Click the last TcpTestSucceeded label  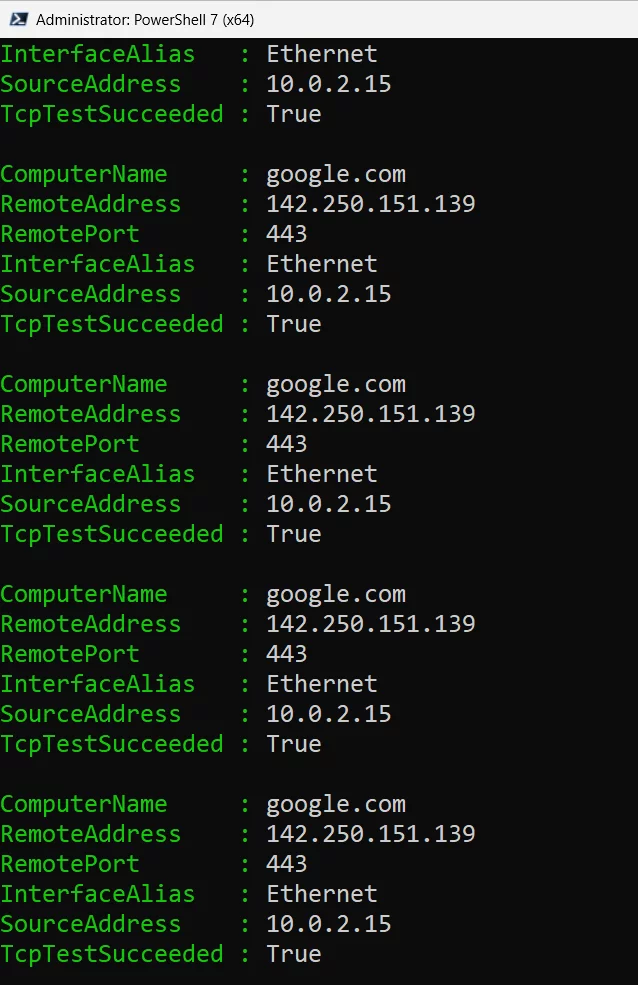click(112, 954)
